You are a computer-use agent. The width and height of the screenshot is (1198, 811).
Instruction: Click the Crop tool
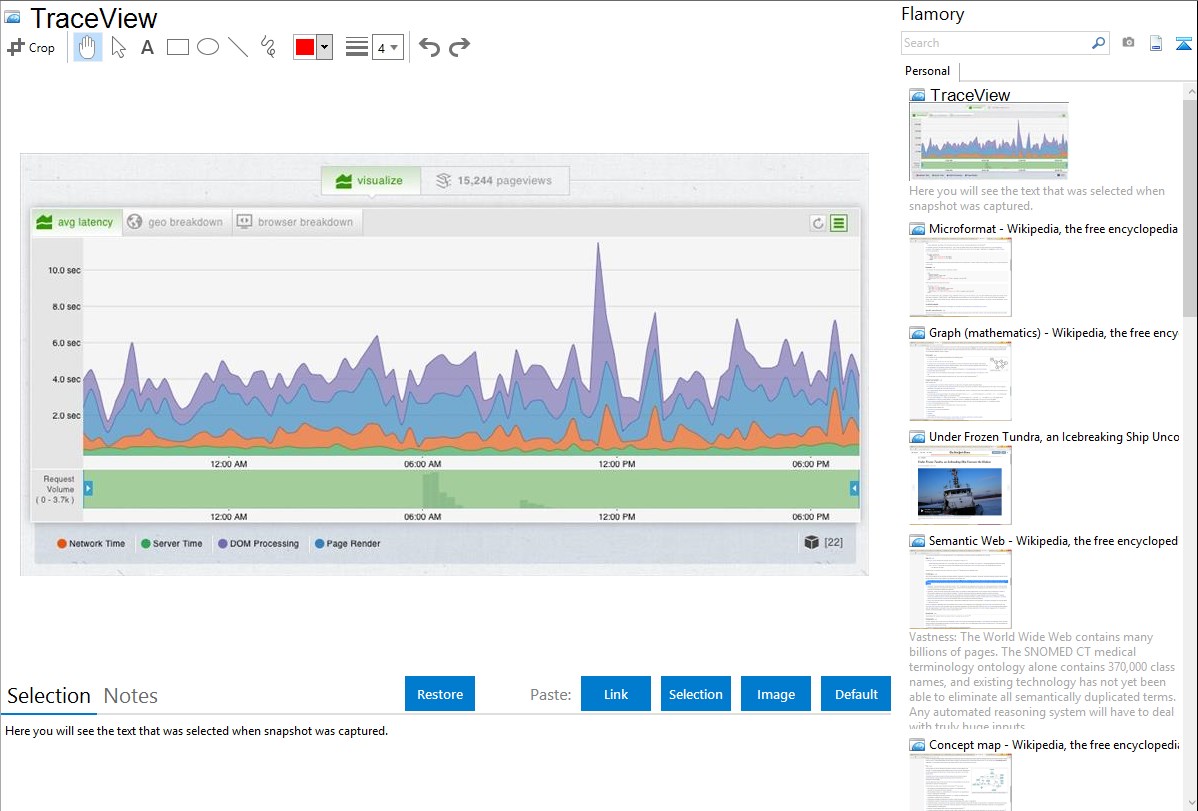pos(31,47)
